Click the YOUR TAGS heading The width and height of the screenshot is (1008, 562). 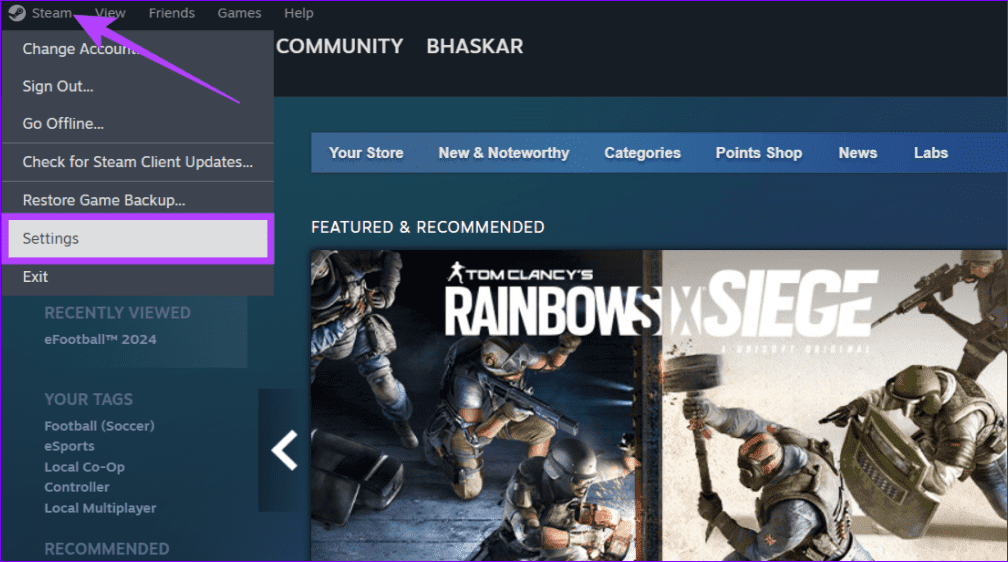click(89, 399)
